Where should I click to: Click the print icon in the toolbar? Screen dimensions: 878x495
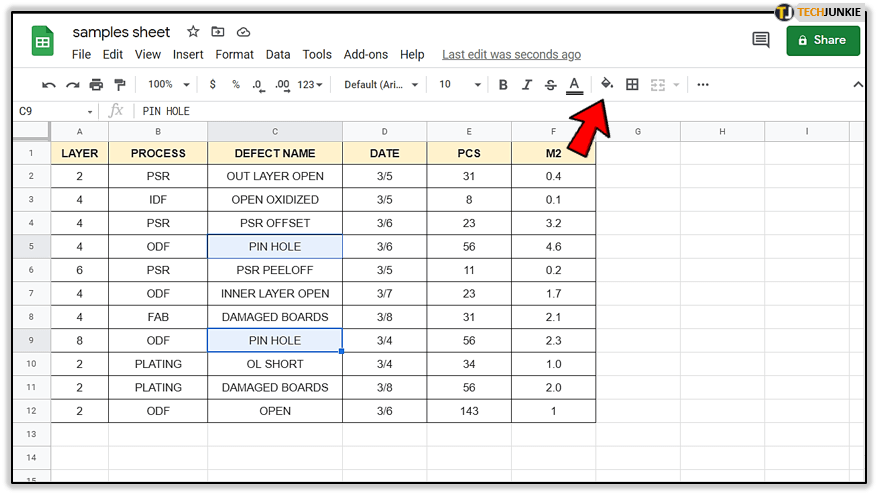tap(96, 85)
